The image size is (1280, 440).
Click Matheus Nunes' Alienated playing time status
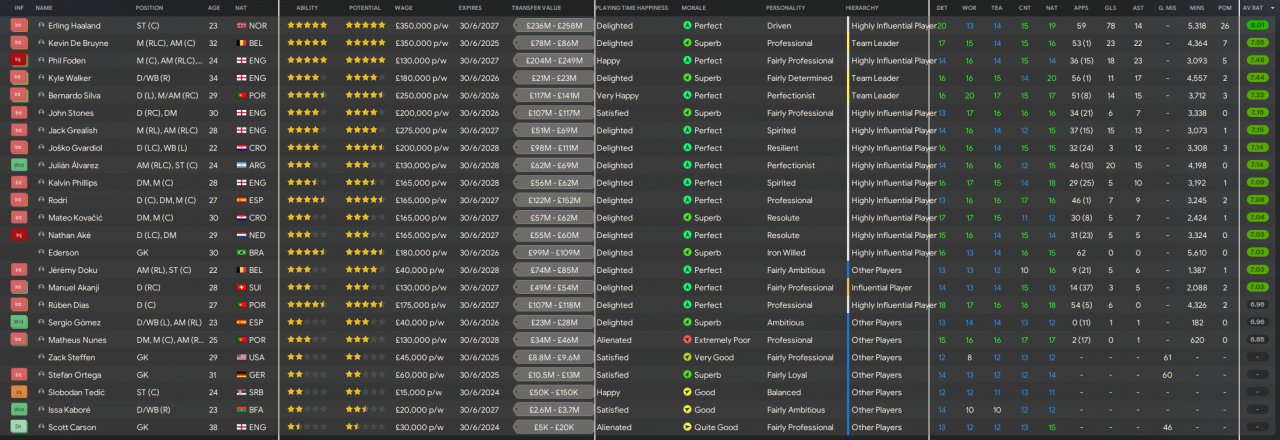[x=612, y=340]
